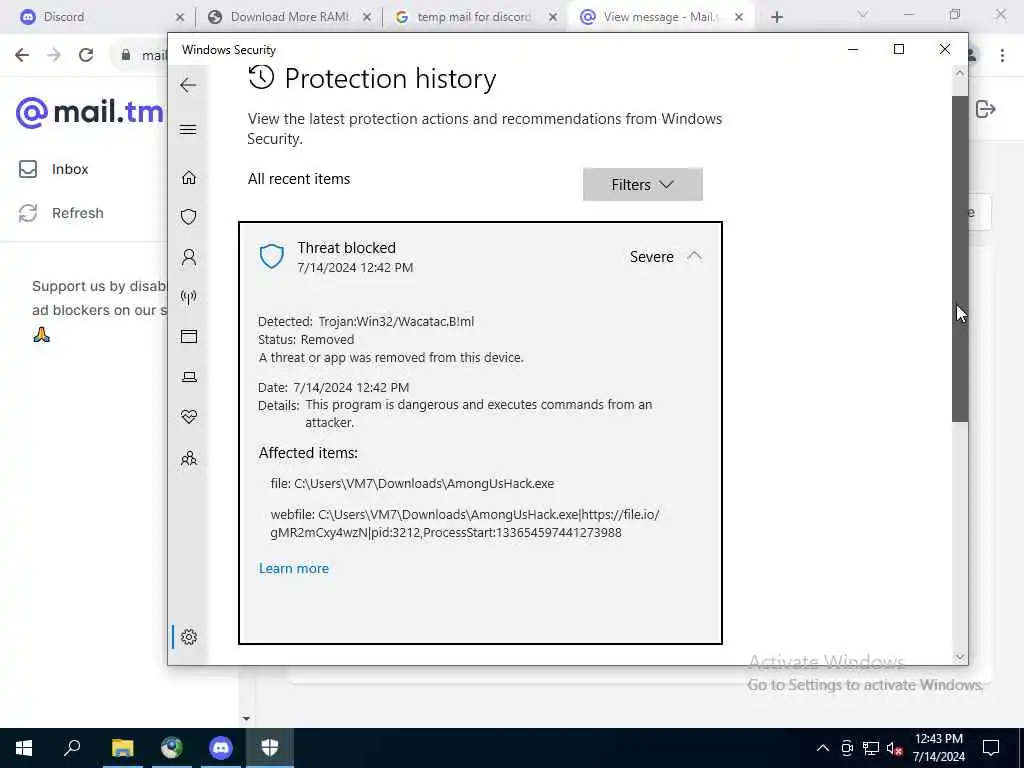Image resolution: width=1024 pixels, height=768 pixels.
Task: Open a new browser tab
Action: 776,18
